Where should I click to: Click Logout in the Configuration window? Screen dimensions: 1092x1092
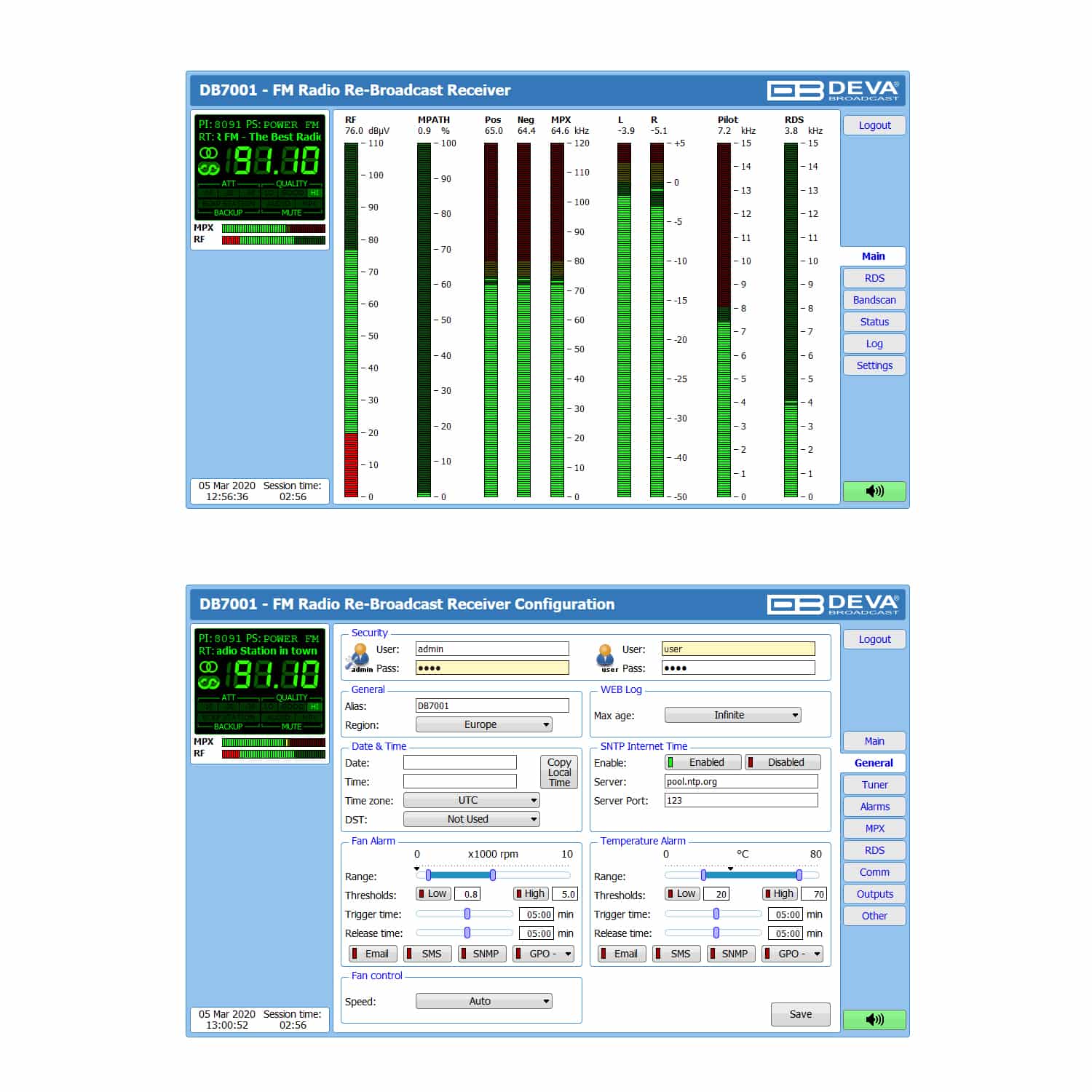point(874,639)
